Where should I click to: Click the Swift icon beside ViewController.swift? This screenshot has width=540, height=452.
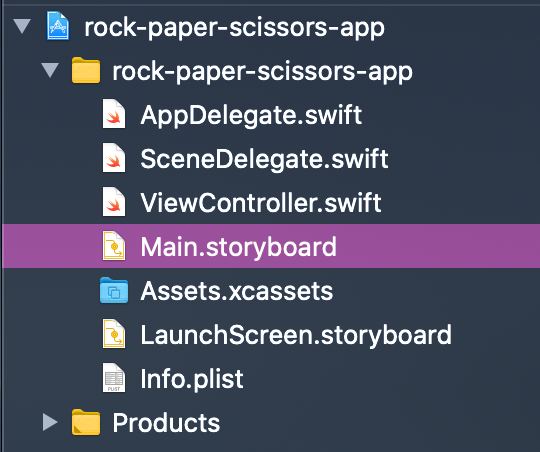114,202
